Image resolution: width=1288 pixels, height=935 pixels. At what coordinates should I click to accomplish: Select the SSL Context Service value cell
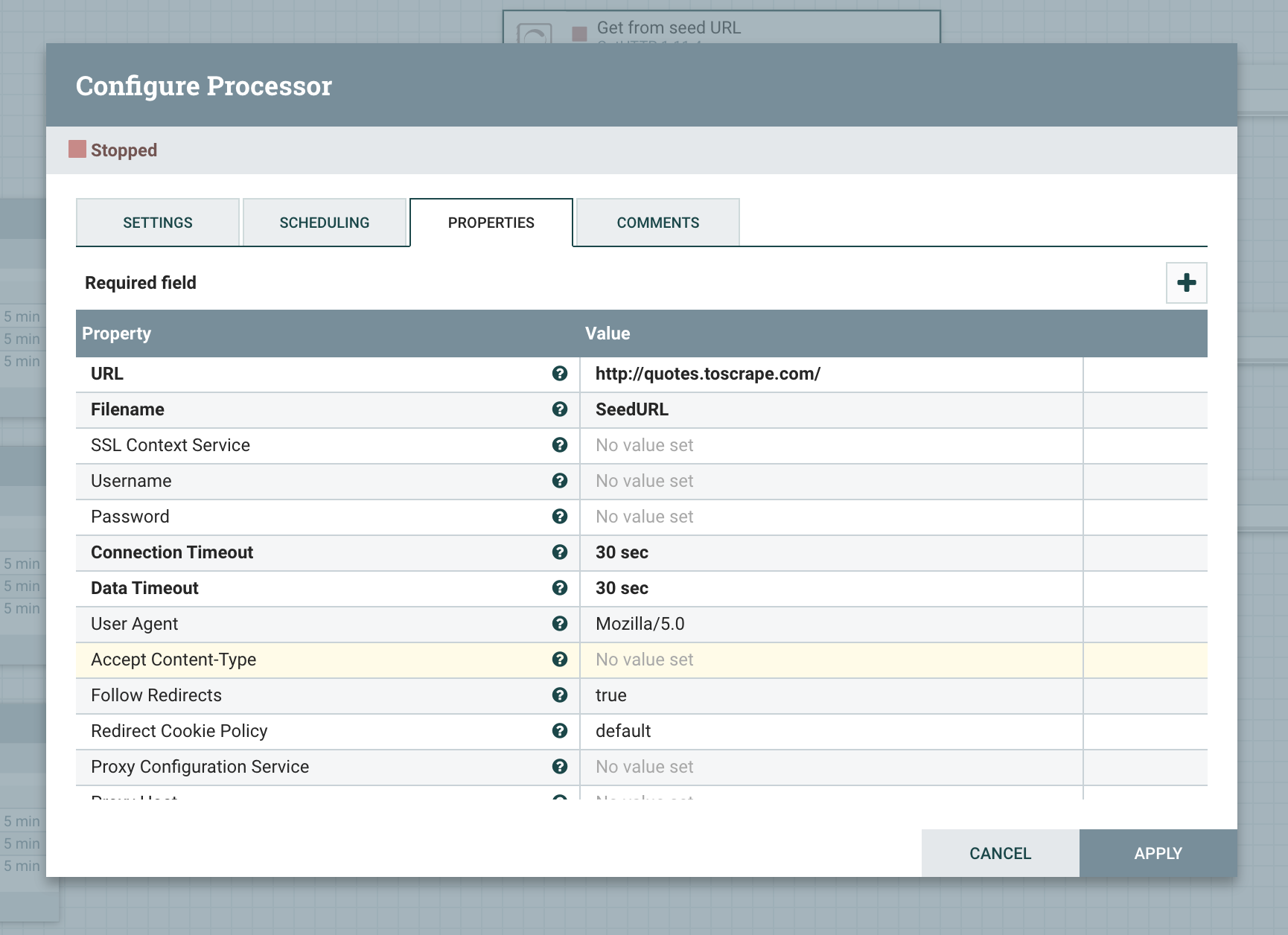(831, 445)
